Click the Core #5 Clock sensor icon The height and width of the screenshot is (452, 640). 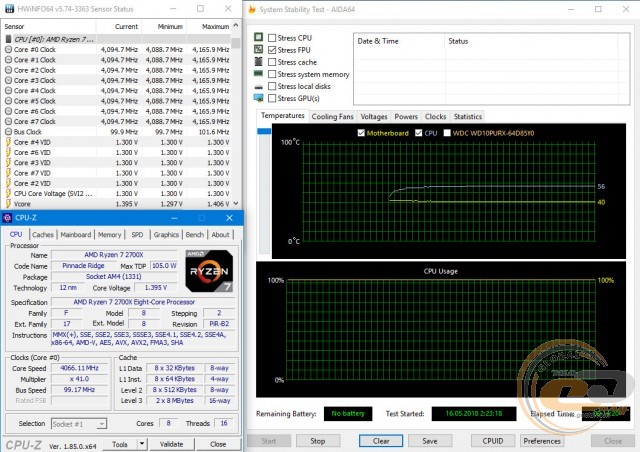click(x=8, y=101)
